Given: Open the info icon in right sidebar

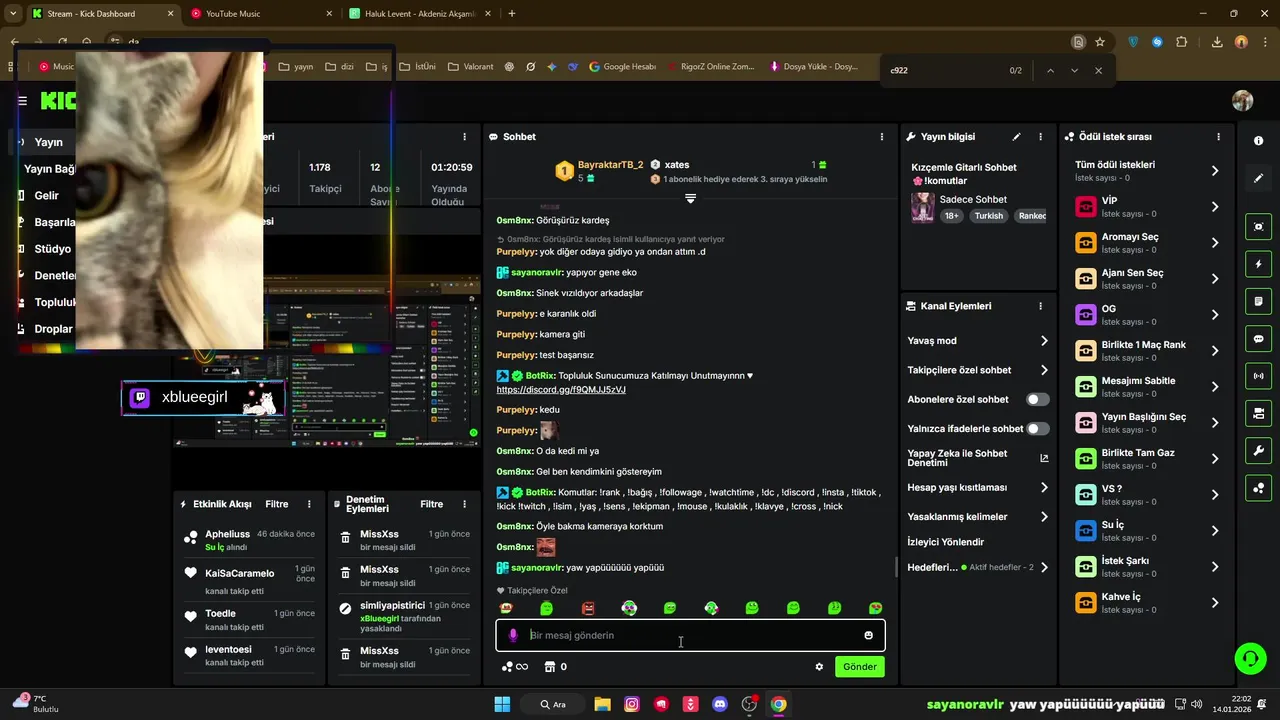Looking at the screenshot, I should [x=1259, y=141].
